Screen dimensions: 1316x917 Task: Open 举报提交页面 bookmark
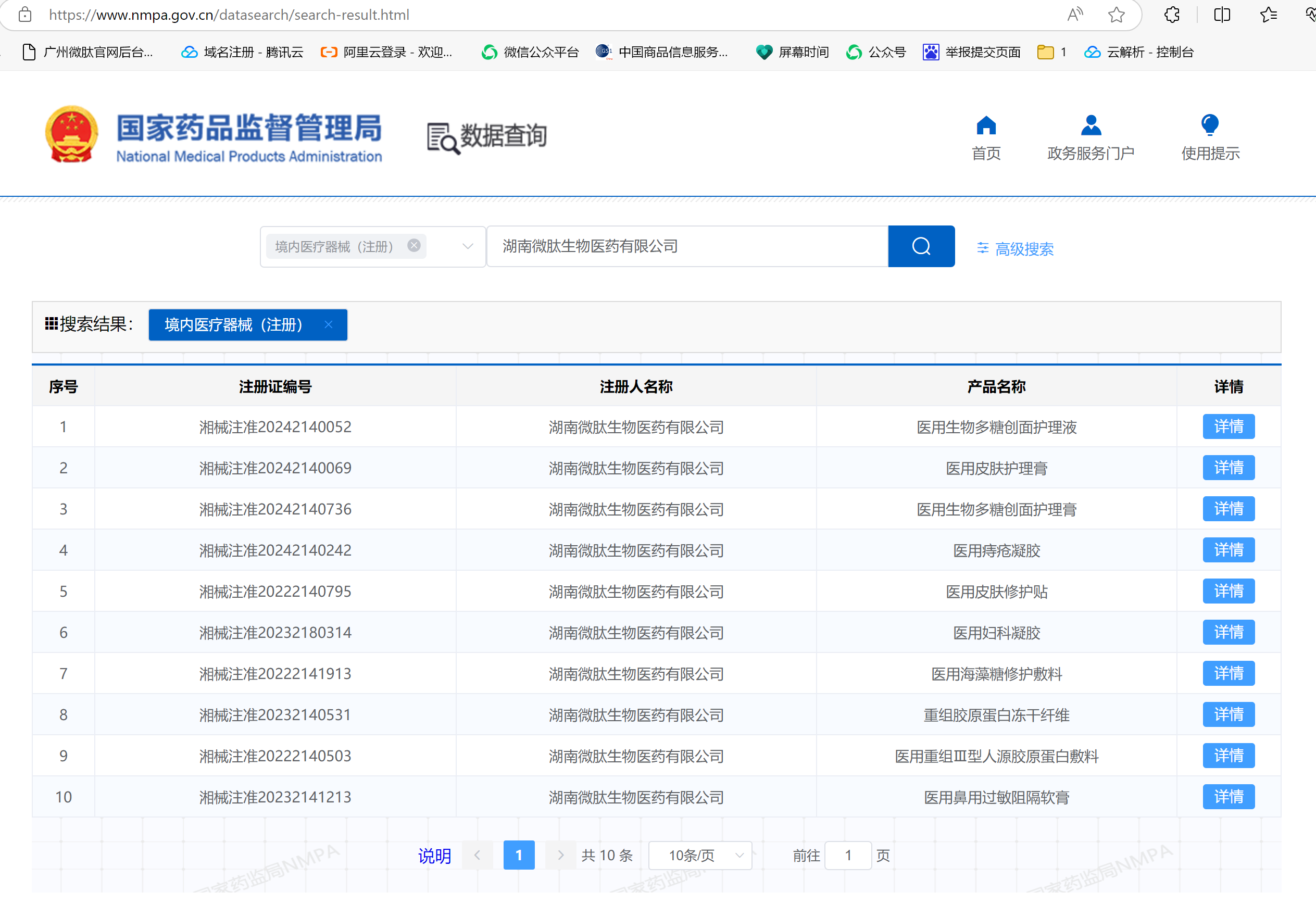click(x=972, y=52)
